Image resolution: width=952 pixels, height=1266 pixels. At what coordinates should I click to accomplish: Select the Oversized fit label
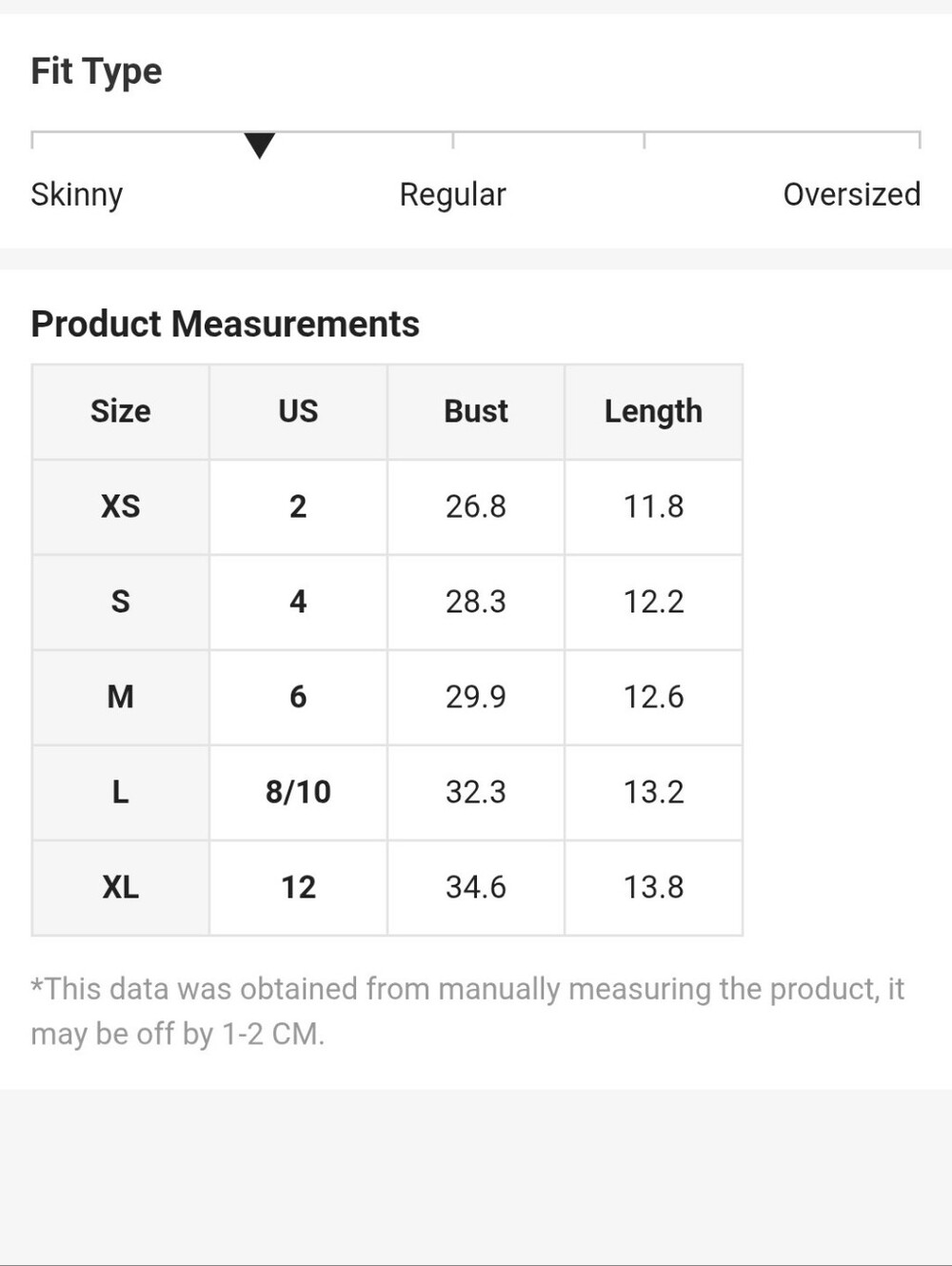(x=851, y=194)
